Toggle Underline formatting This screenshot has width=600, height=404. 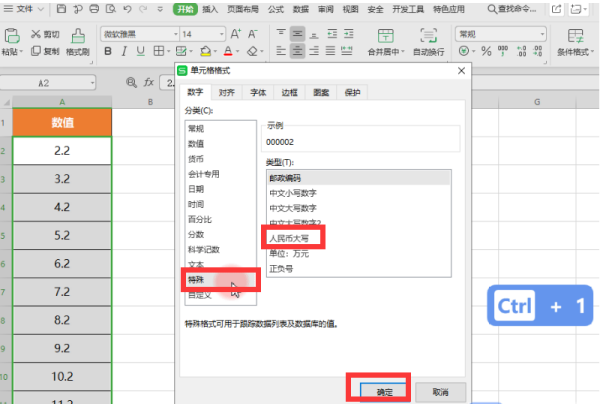(140, 51)
